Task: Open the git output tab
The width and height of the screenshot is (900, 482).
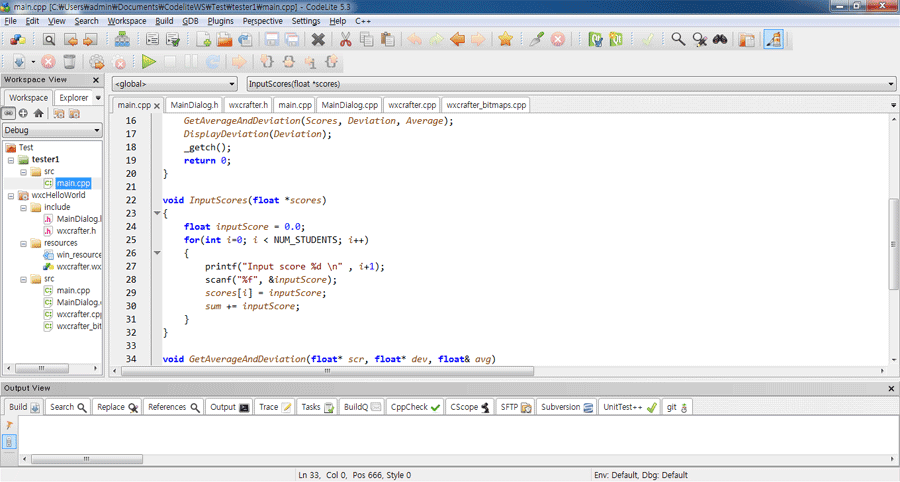Action: point(677,407)
